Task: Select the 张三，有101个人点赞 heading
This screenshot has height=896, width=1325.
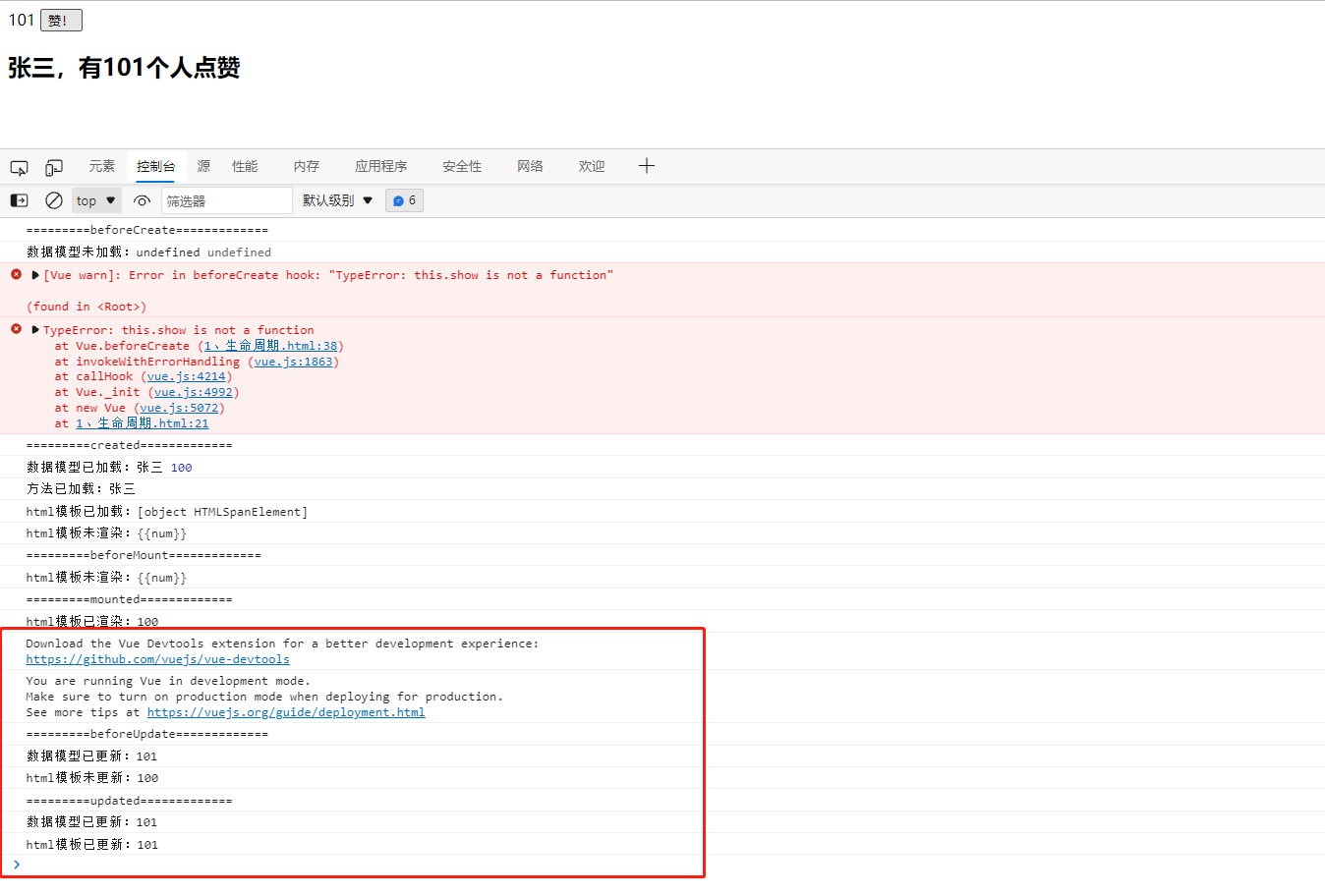Action: (x=124, y=68)
